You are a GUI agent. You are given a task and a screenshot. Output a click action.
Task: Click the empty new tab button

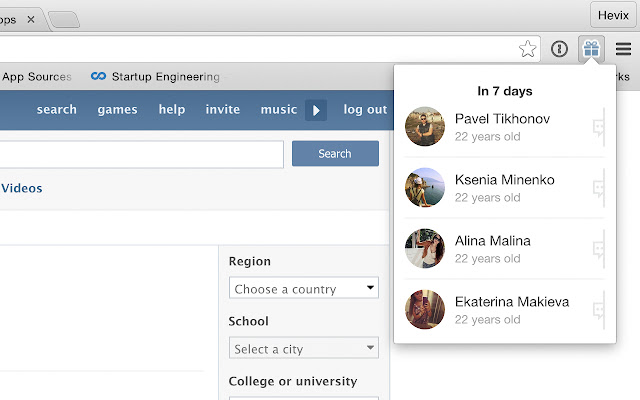pyautogui.click(x=63, y=19)
